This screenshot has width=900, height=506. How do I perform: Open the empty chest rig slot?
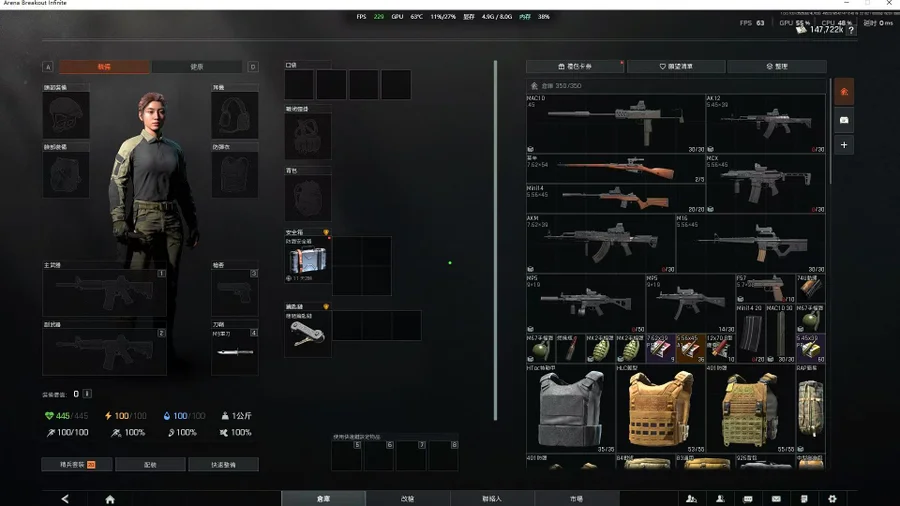pos(308,137)
